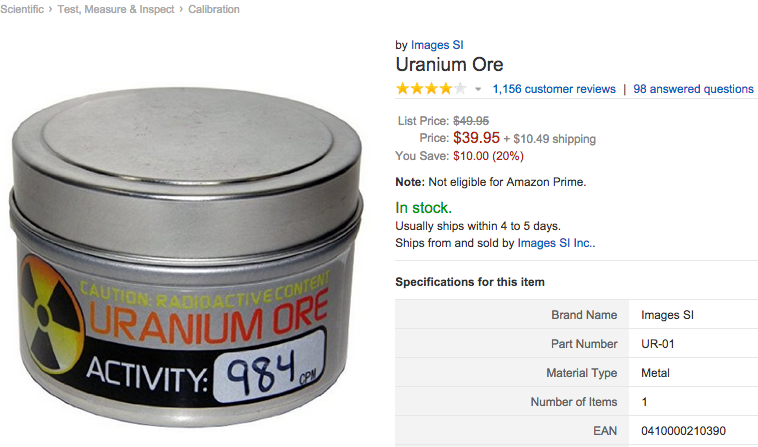Click the Uranium Ore product title
Image resolution: width=758 pixels, height=447 pixels.
449,64
